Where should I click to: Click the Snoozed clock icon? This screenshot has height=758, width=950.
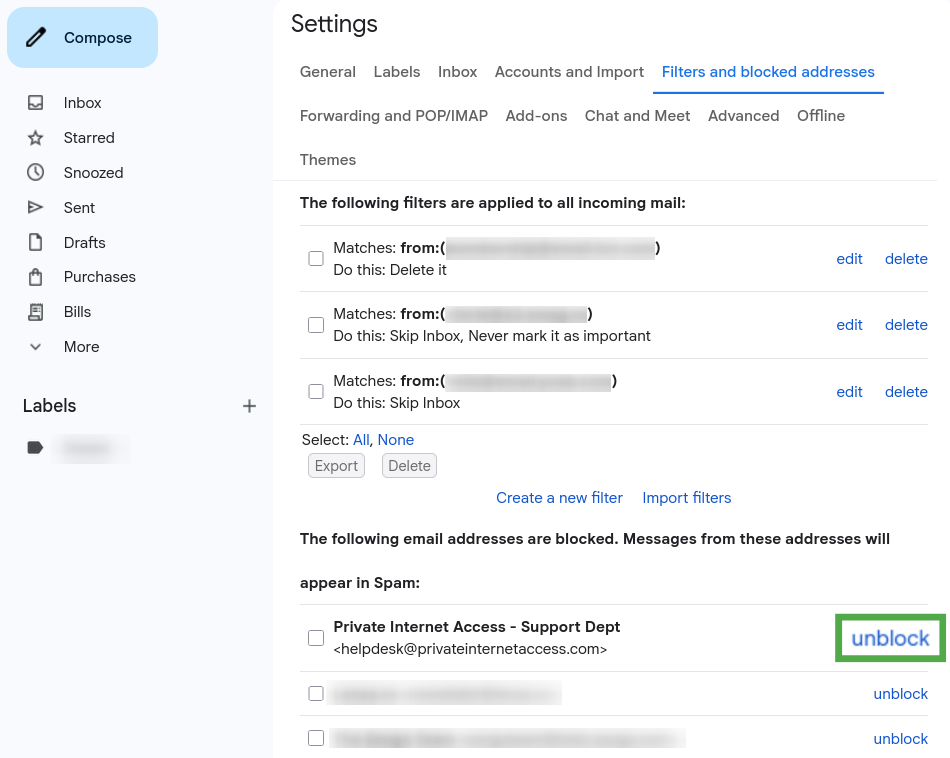[36, 172]
